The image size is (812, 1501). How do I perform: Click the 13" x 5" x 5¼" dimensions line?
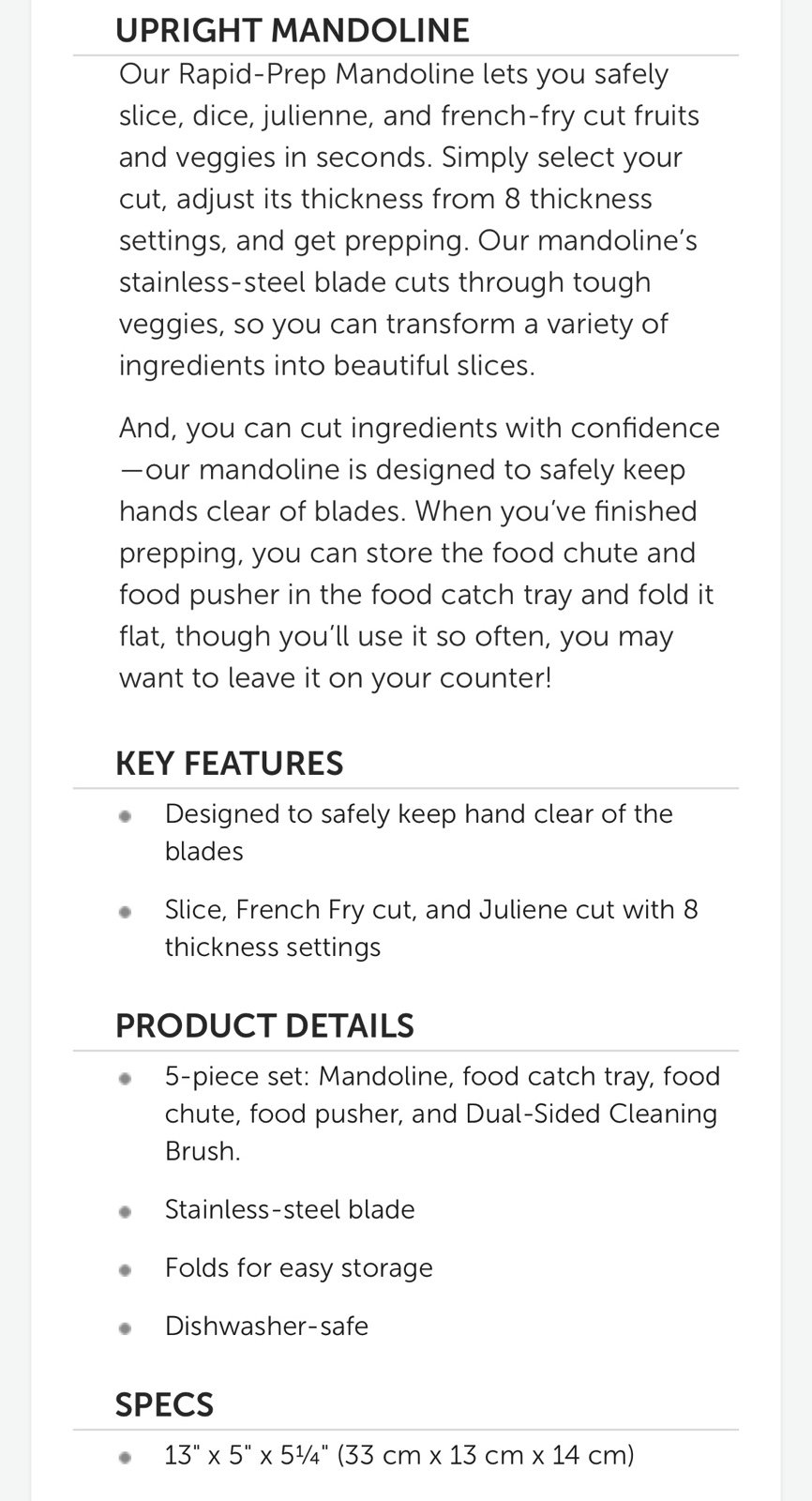click(x=399, y=1455)
